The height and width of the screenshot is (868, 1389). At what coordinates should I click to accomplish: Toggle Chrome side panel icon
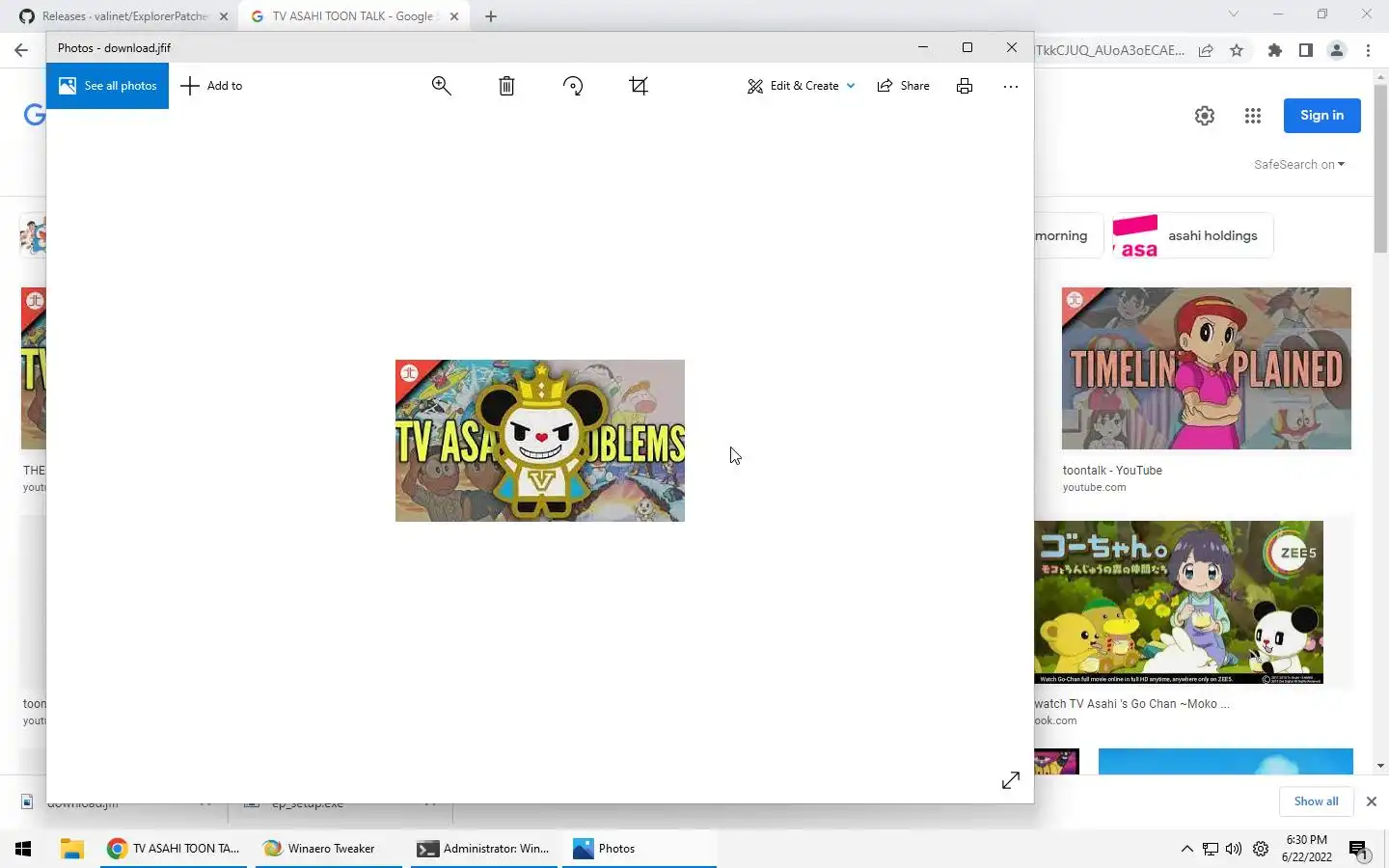pos(1306,50)
